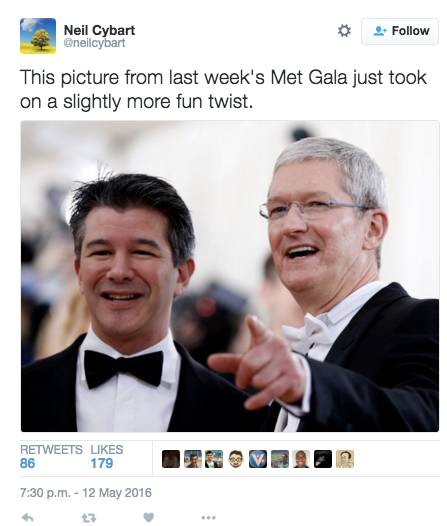This screenshot has width=447, height=526.
Task: Retweet this tweet using the retweet icon
Action: [89, 518]
